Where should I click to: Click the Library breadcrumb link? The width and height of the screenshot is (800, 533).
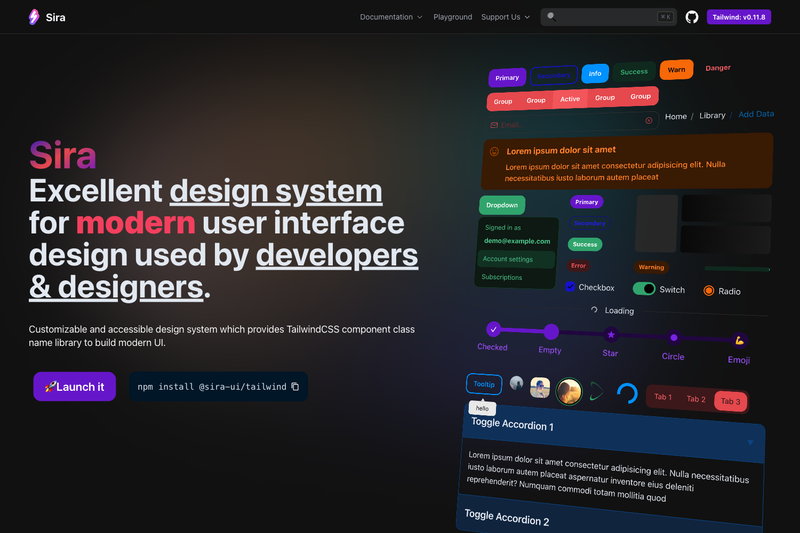click(712, 115)
